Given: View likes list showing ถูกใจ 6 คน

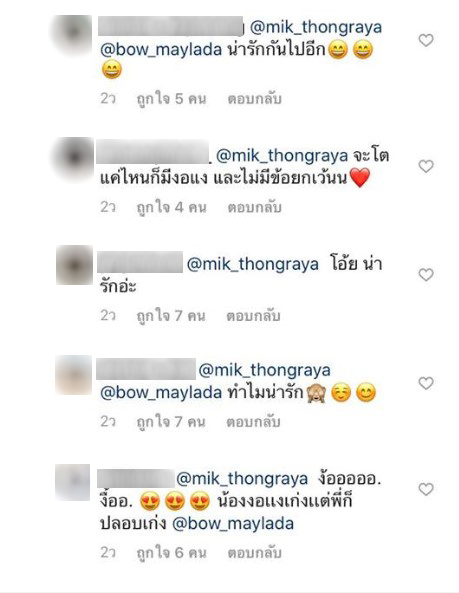Looking at the screenshot, I should click(171, 553).
